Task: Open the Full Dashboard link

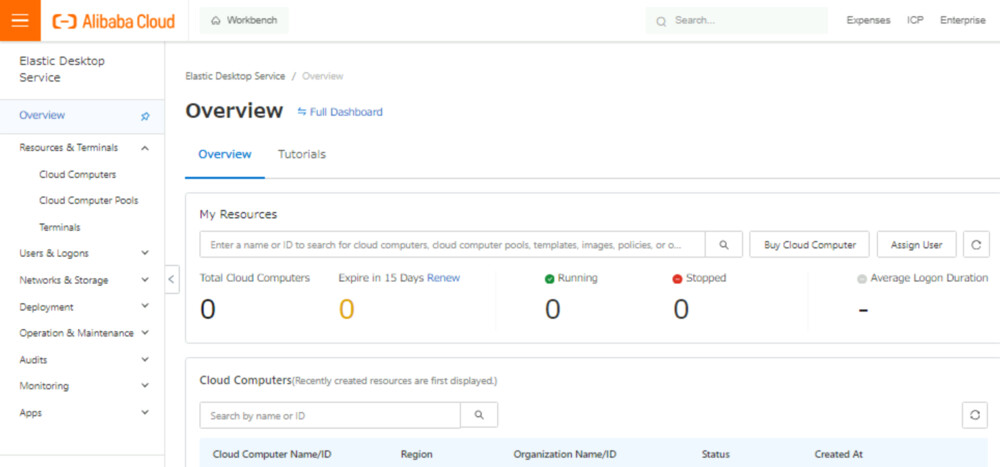Action: coord(340,112)
